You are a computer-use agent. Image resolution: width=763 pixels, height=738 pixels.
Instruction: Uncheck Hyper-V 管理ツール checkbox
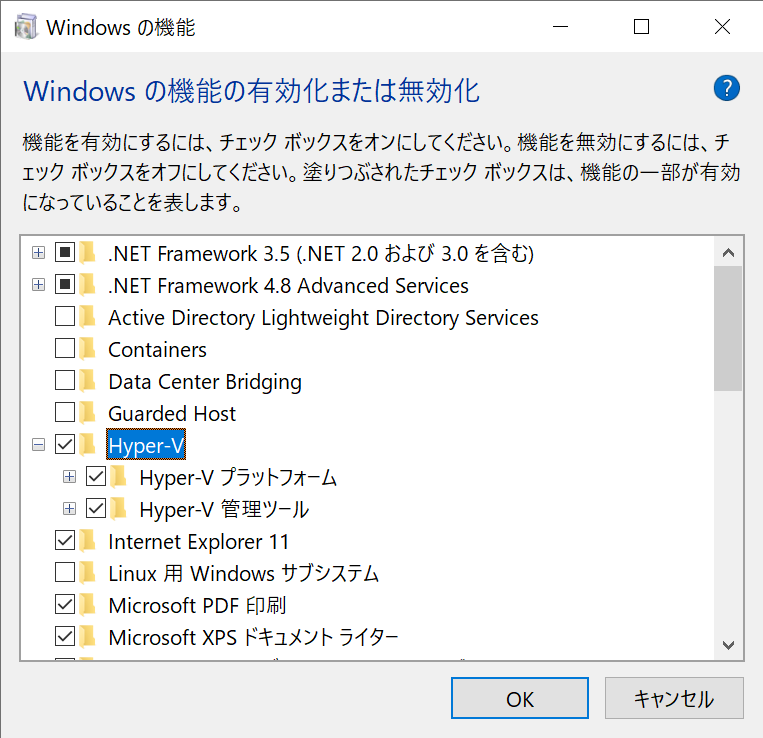coord(96,508)
